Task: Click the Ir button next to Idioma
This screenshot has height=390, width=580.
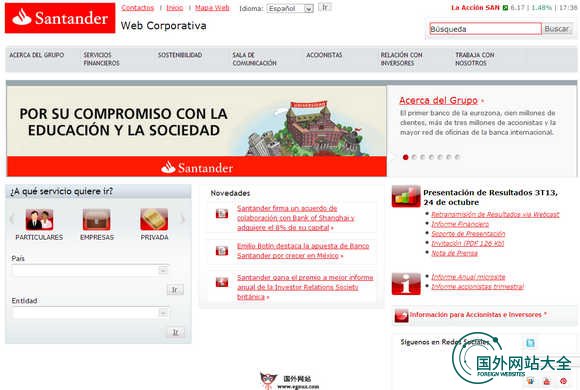Action: coord(325,7)
